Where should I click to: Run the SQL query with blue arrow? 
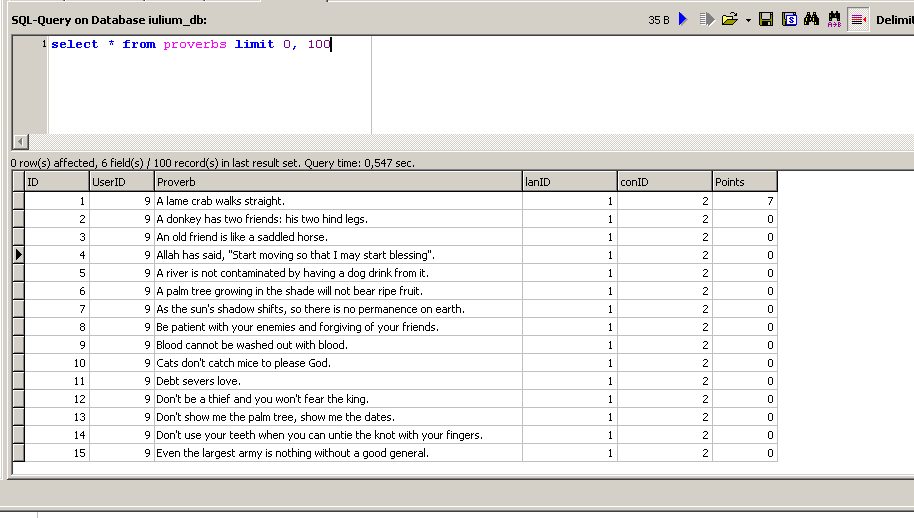coord(683,19)
